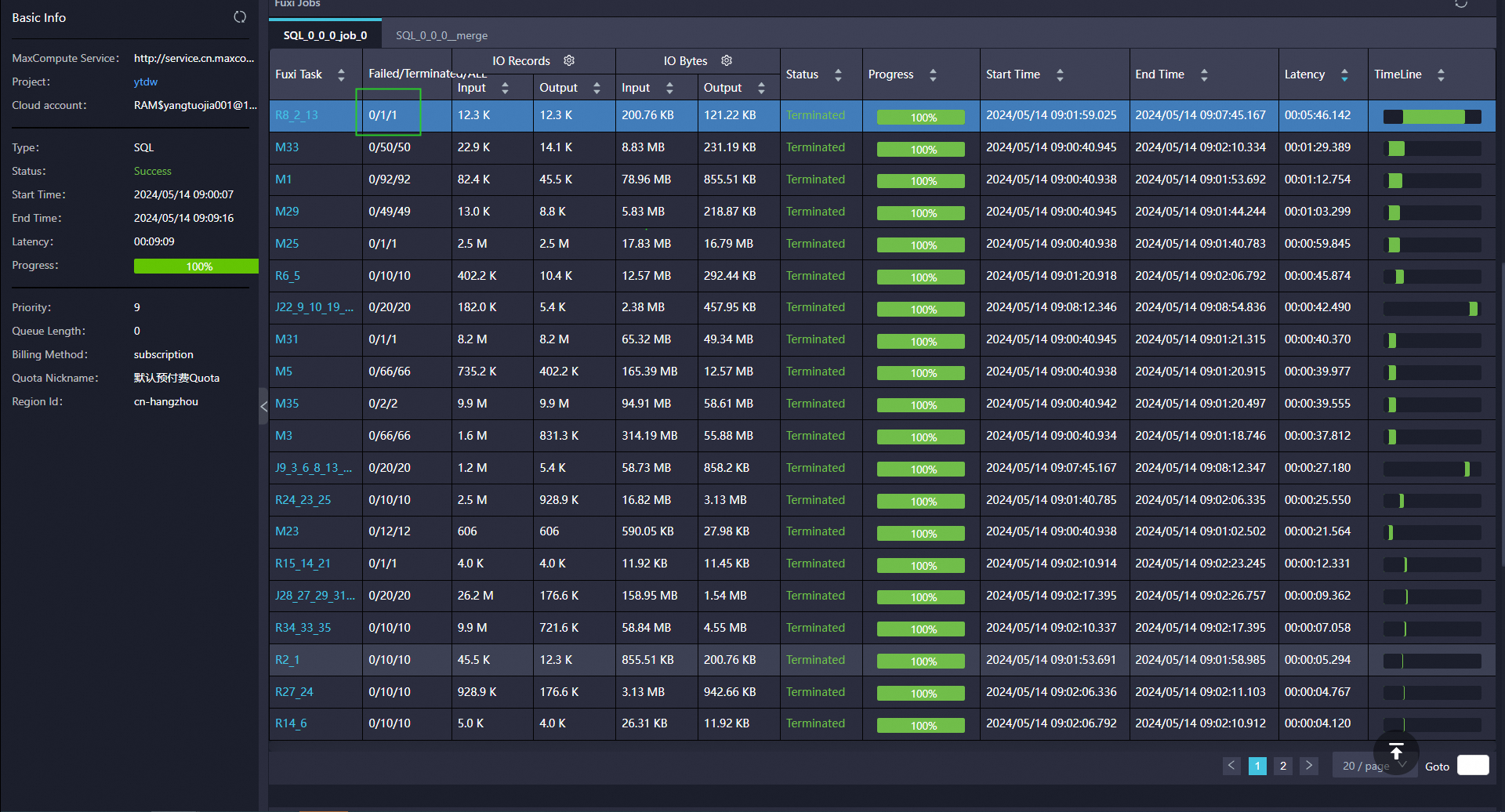Open Fuxi task J22_9_10_19_...
The height and width of the screenshot is (812, 1505).
click(314, 307)
